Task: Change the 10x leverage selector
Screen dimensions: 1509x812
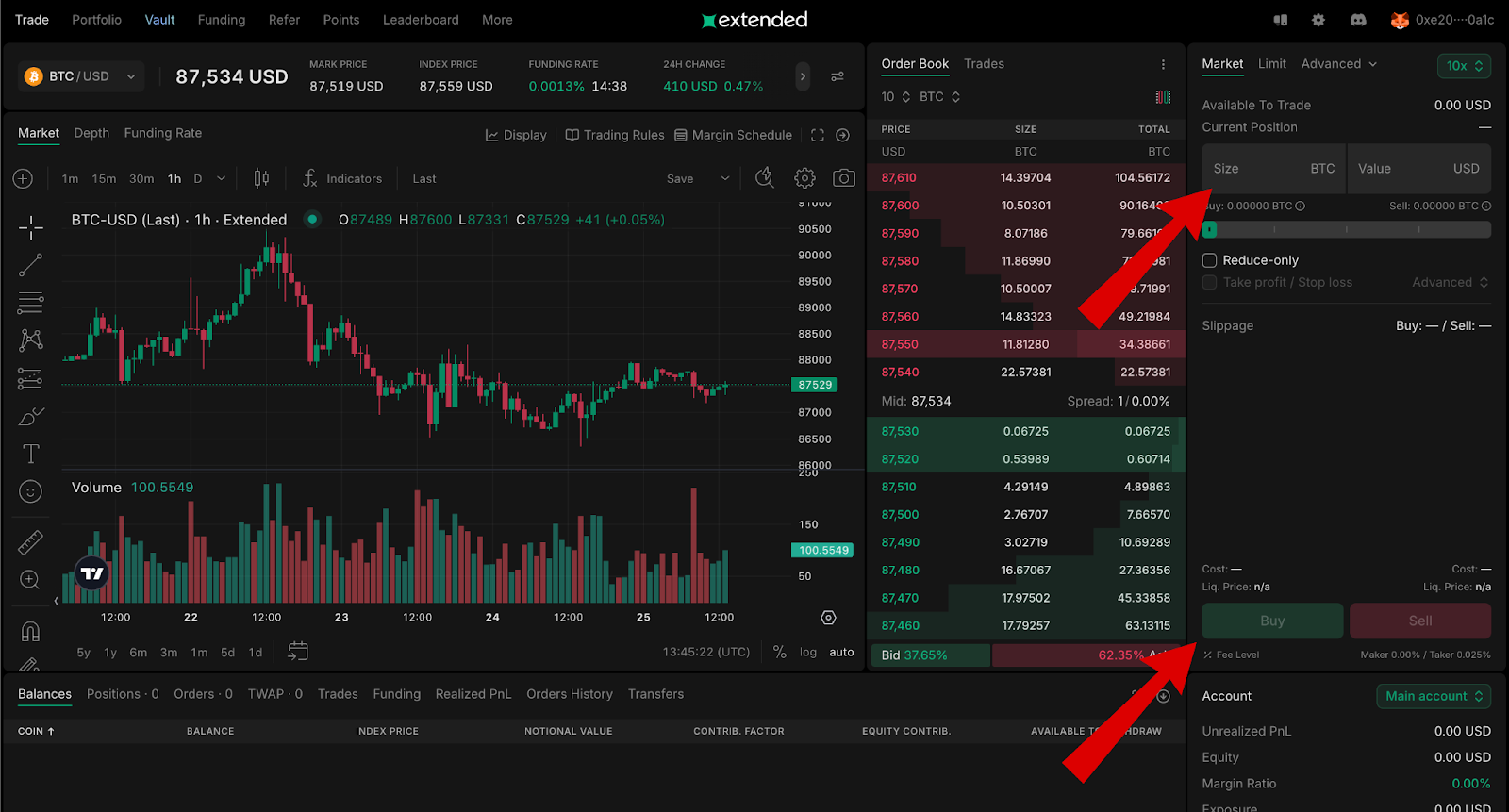Action: pyautogui.click(x=1465, y=65)
